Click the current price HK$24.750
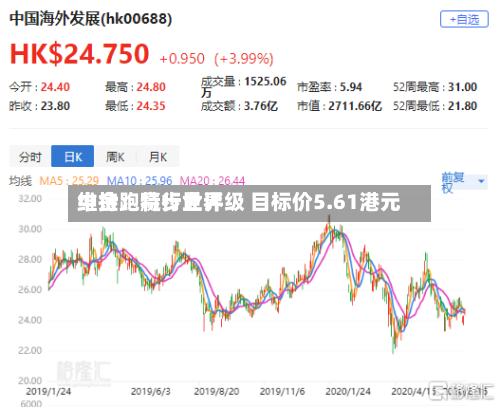The width and height of the screenshot is (500, 407). point(79,54)
